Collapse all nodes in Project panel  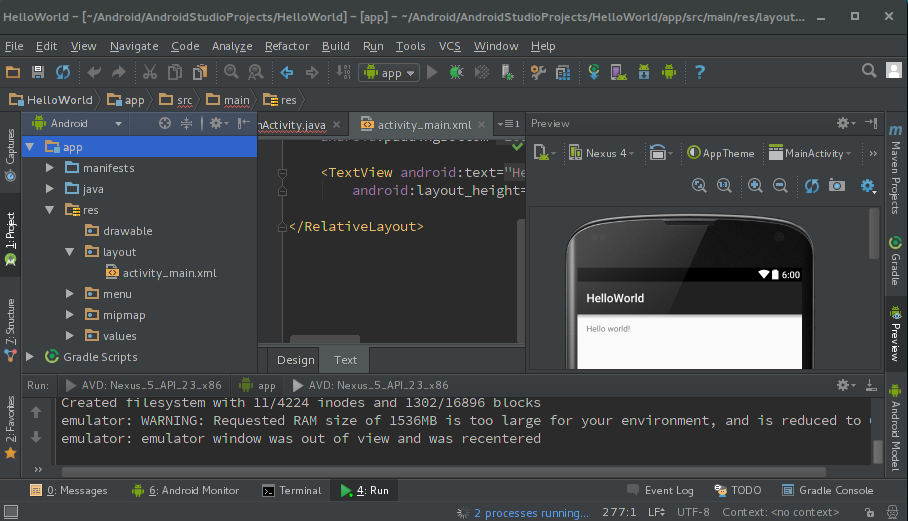tap(186, 123)
